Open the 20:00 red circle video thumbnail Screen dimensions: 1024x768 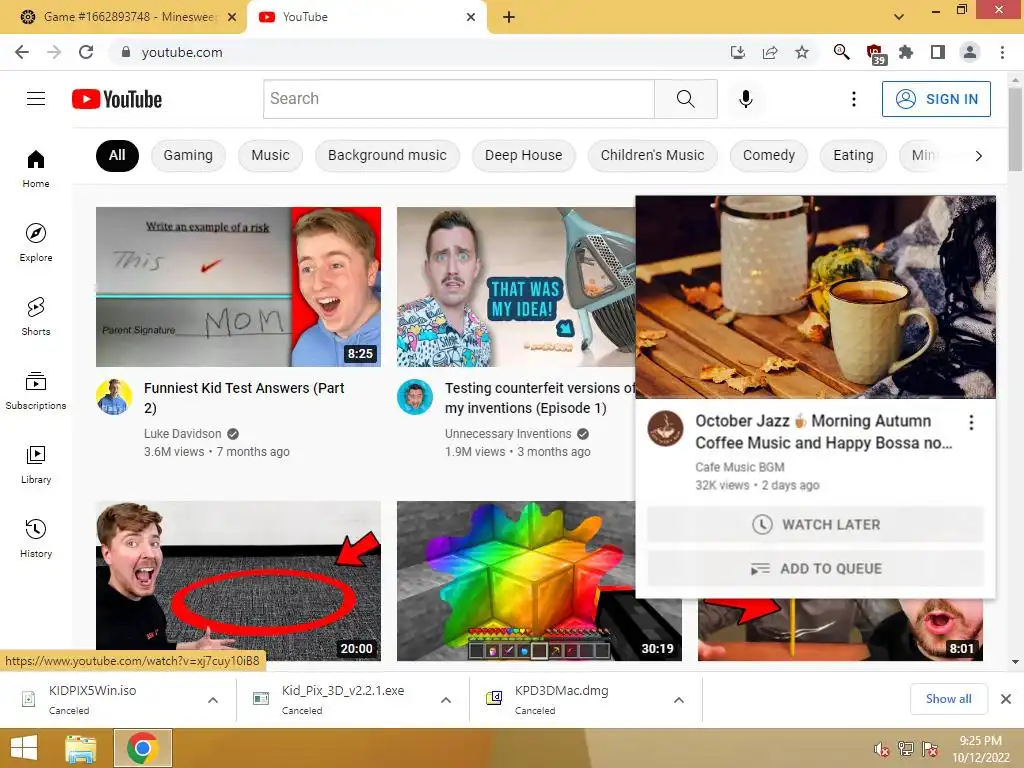coord(238,581)
